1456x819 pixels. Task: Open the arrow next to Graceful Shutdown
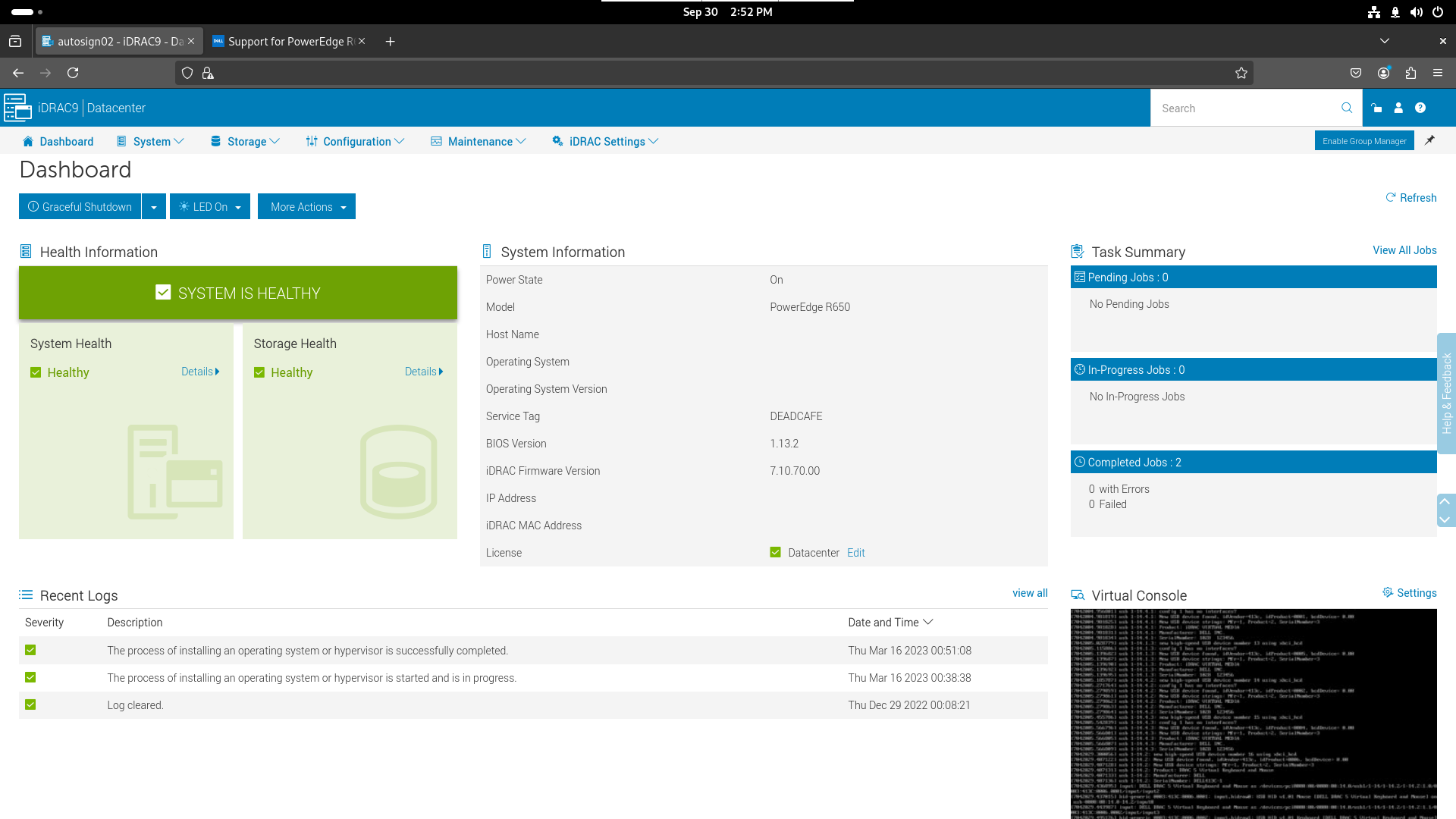[x=154, y=206]
